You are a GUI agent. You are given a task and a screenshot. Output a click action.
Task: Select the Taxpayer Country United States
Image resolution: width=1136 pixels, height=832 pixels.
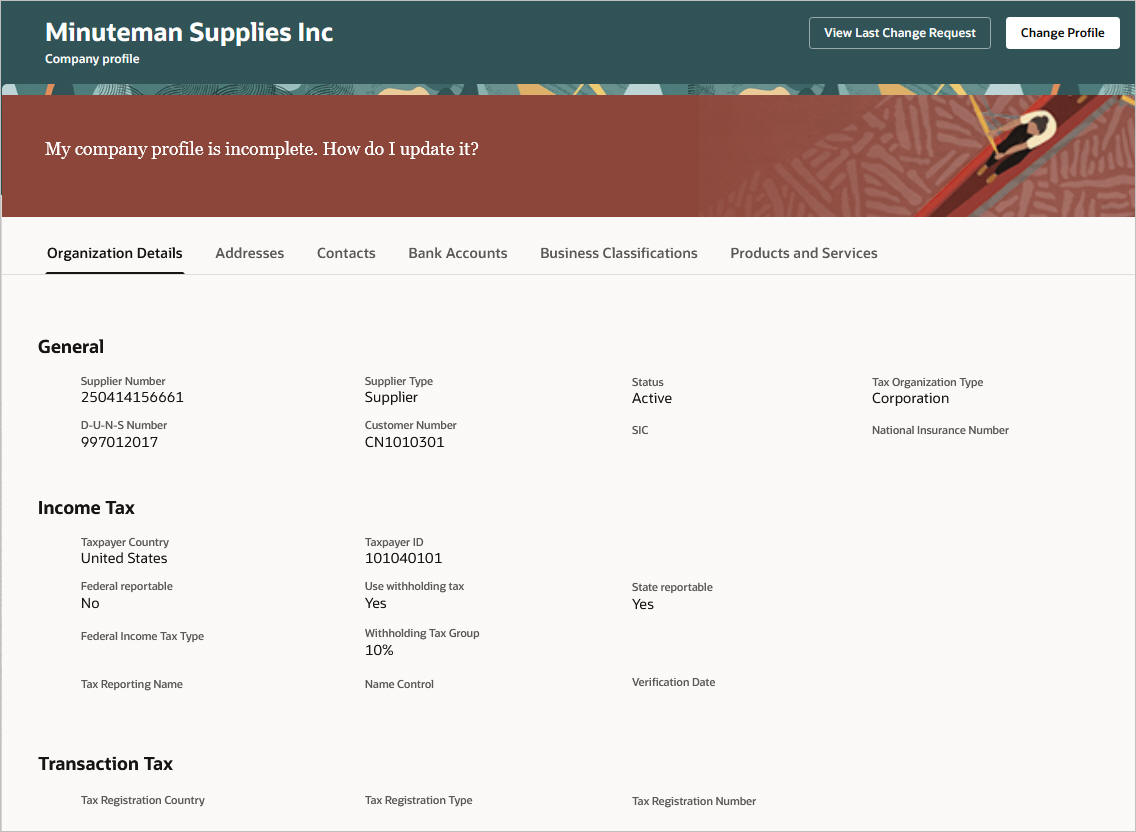pyautogui.click(x=124, y=558)
